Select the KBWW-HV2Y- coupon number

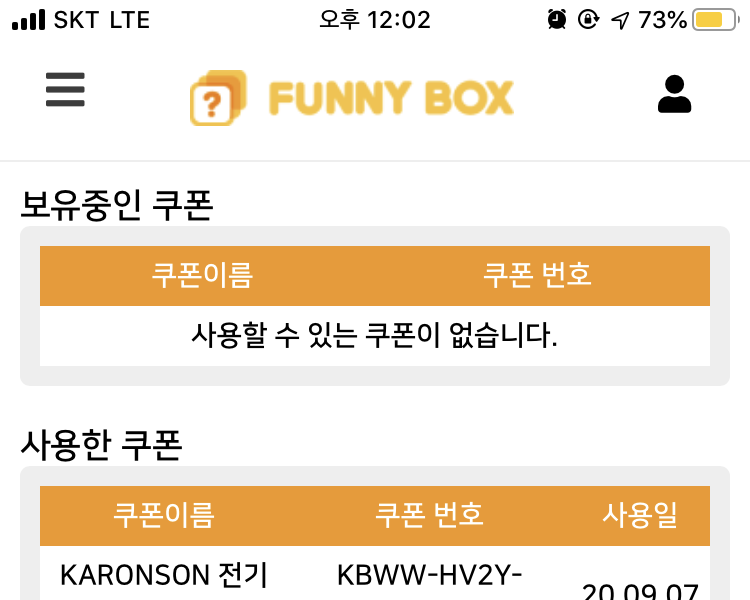(430, 575)
